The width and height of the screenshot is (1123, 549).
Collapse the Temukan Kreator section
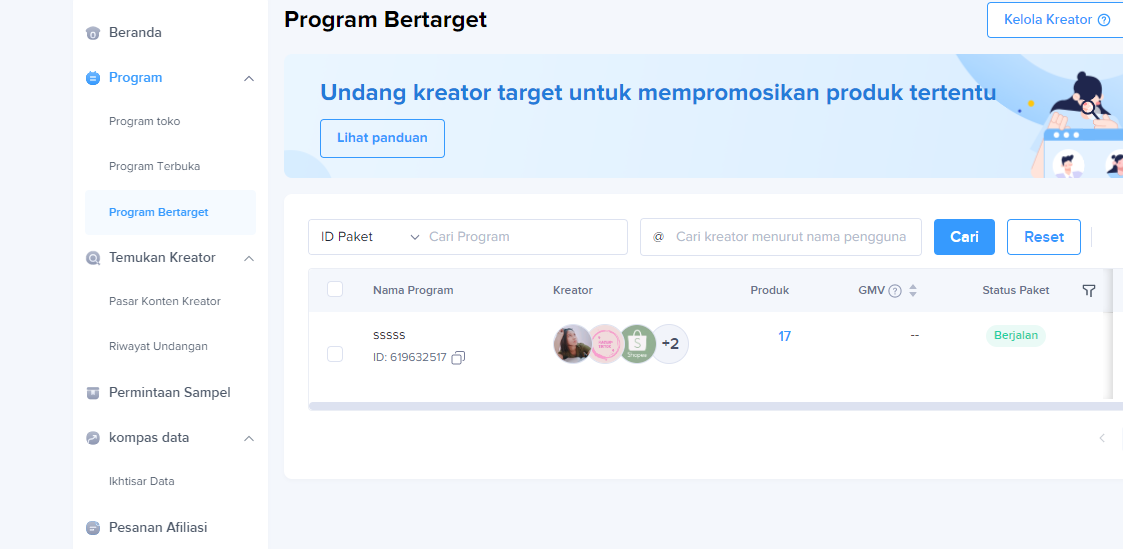click(249, 258)
